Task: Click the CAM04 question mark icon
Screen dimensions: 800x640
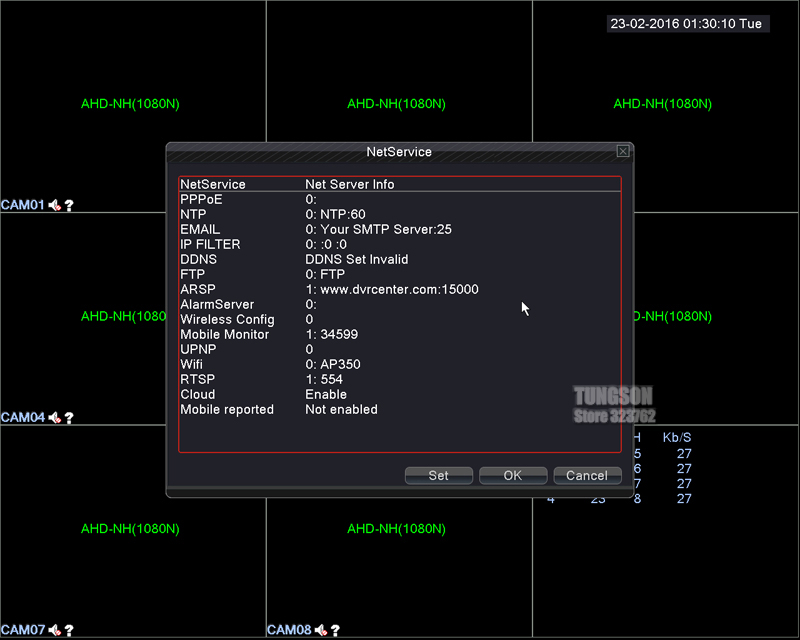Action: 70,418
